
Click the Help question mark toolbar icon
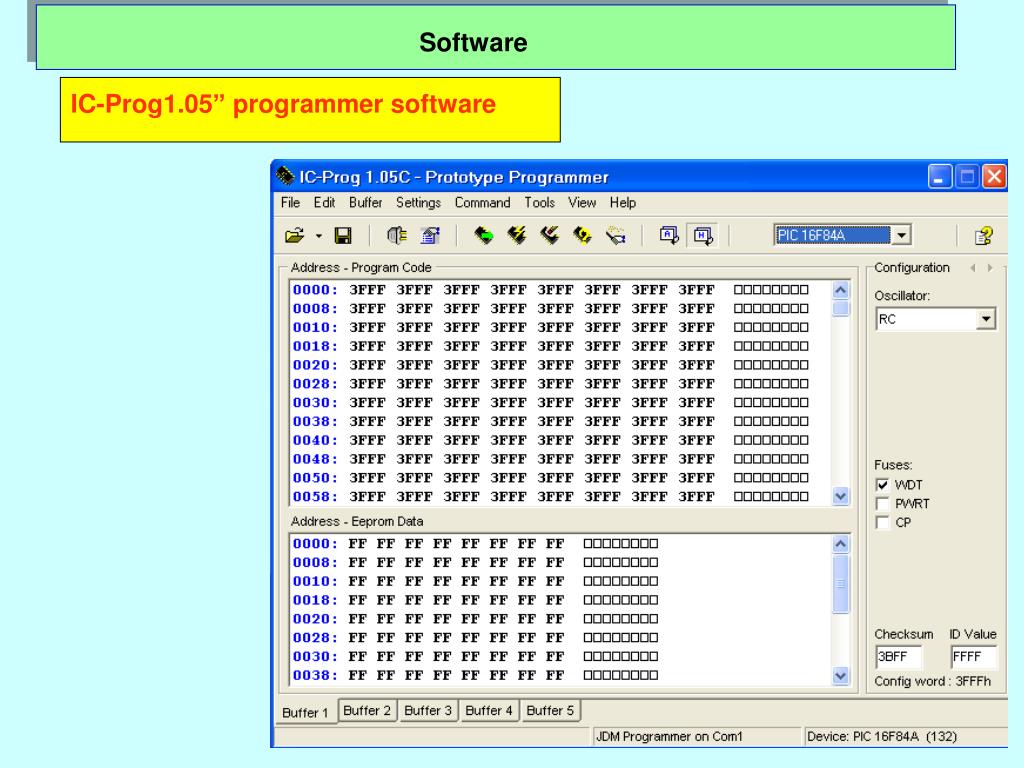[x=984, y=235]
